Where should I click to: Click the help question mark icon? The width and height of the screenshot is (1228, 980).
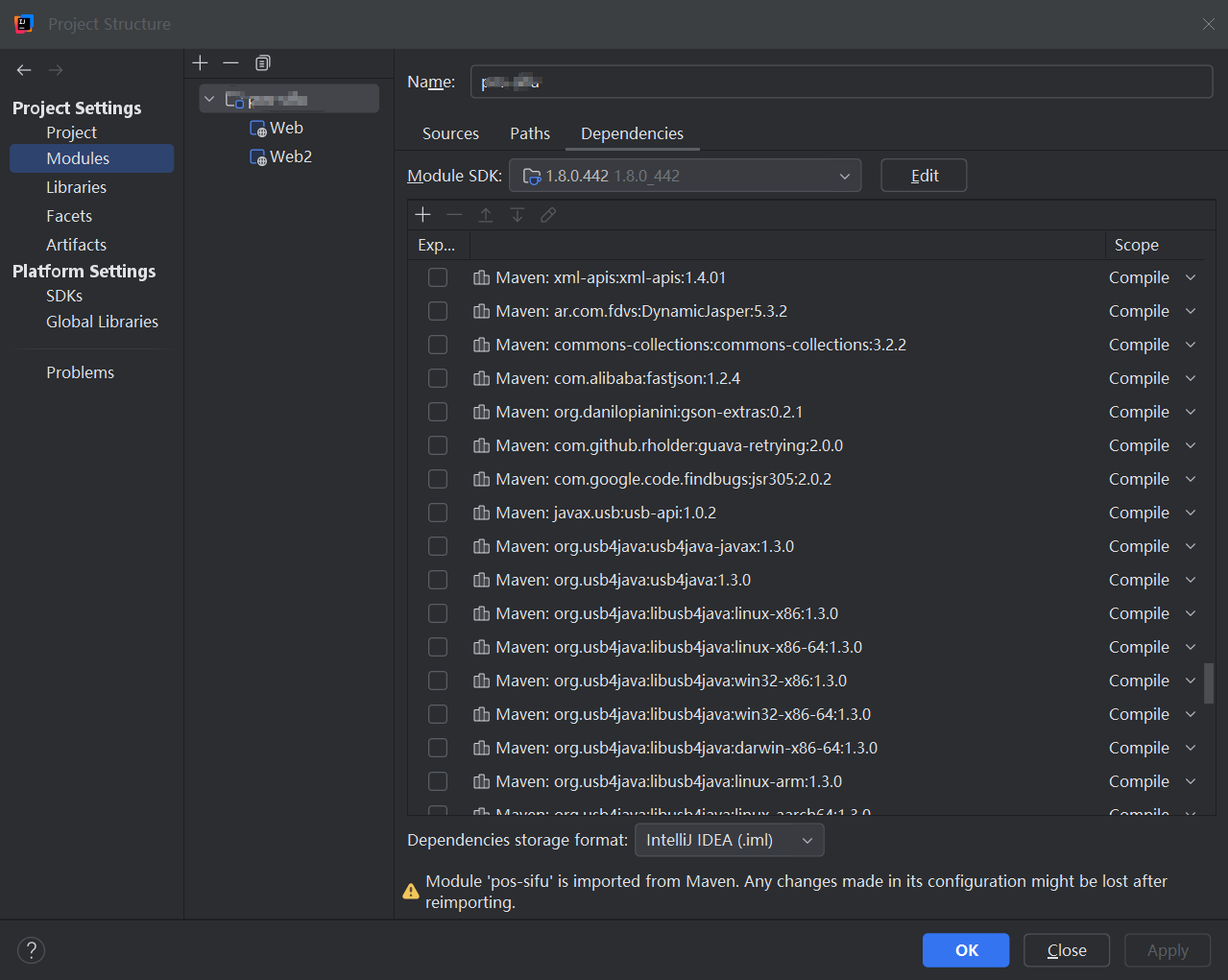click(x=31, y=950)
